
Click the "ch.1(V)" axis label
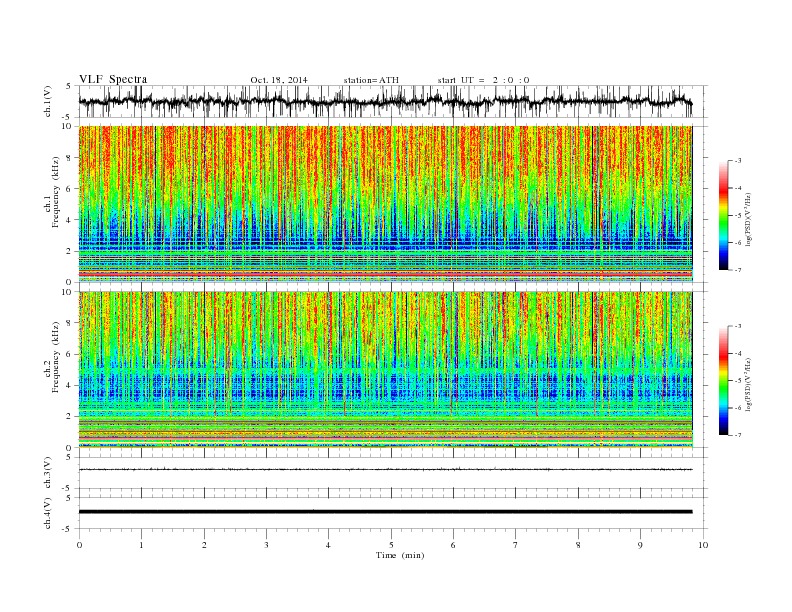(48, 101)
